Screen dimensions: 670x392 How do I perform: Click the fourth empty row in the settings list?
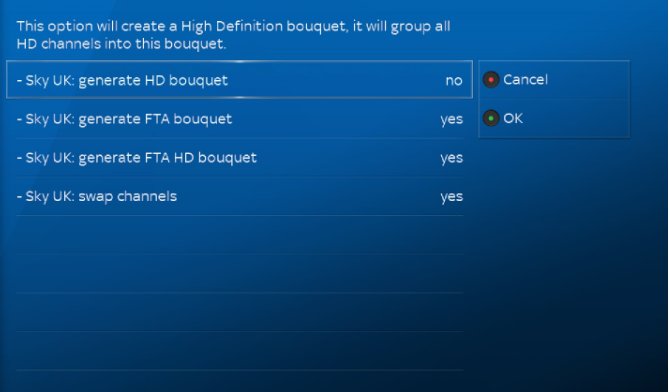239,351
